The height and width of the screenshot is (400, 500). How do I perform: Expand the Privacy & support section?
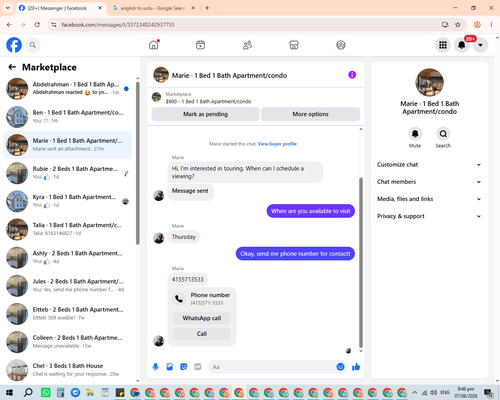coord(429,216)
